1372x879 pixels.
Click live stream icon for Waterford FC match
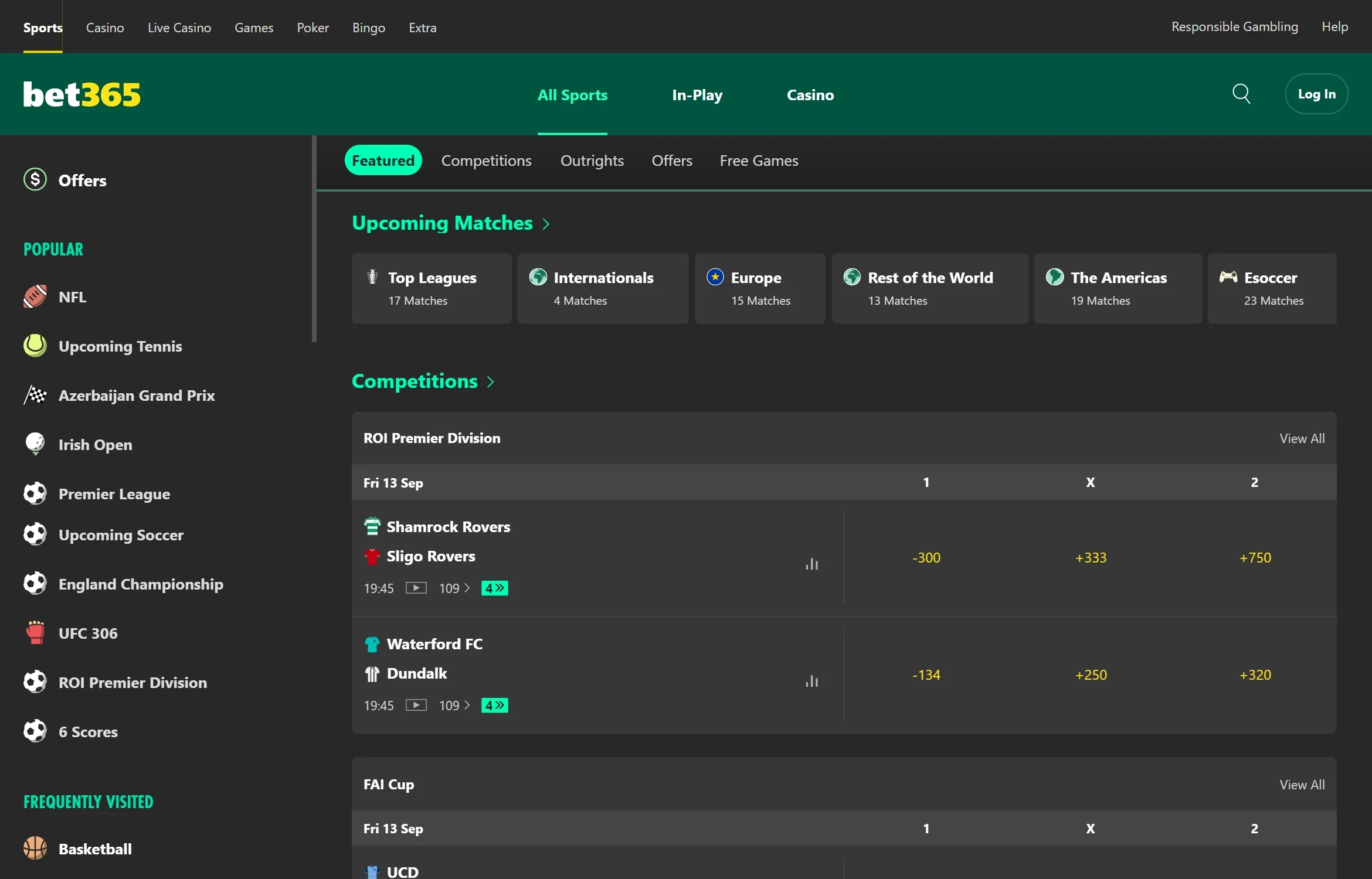click(x=416, y=705)
